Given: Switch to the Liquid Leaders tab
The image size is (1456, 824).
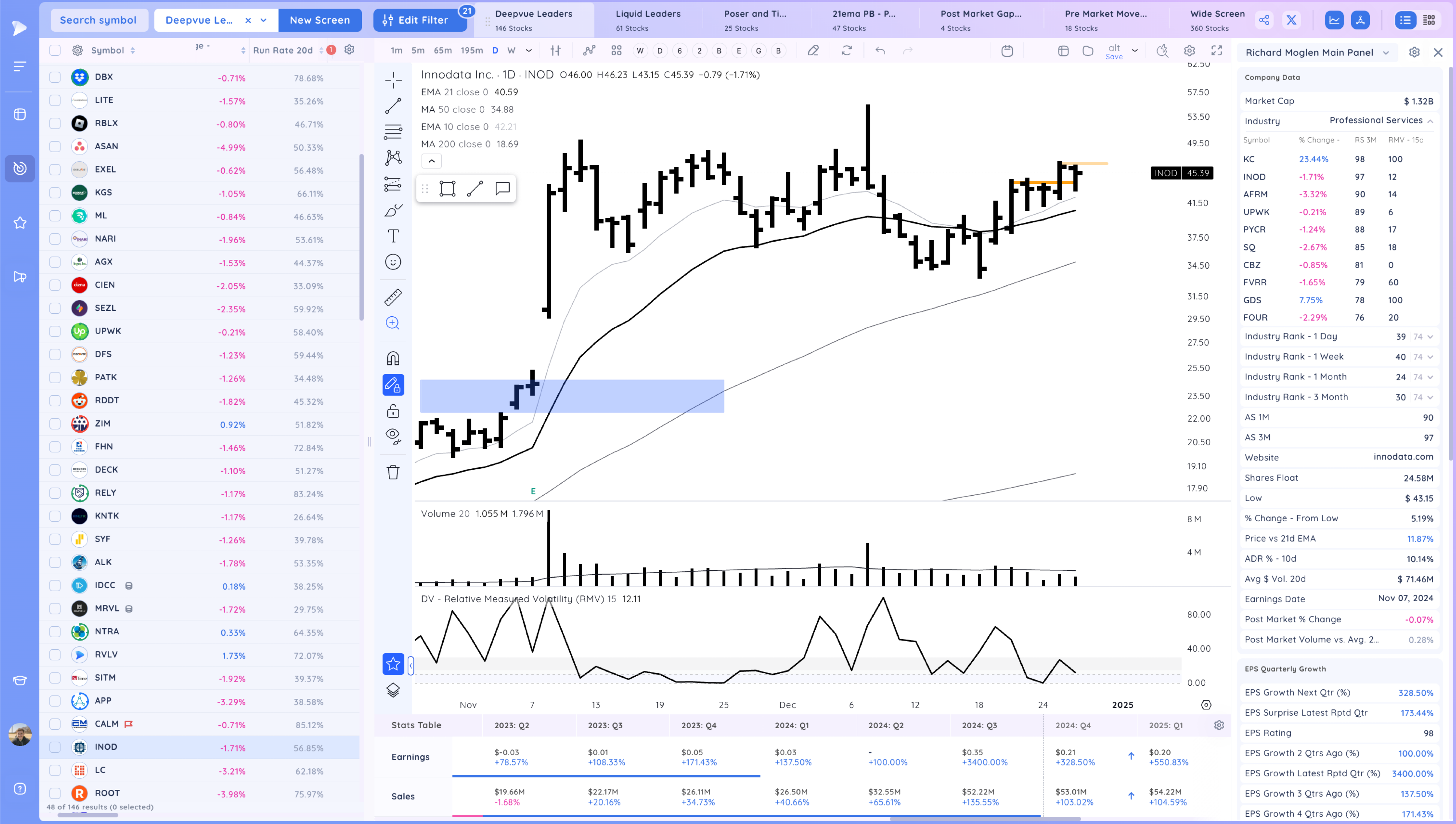Looking at the screenshot, I should pos(647,20).
